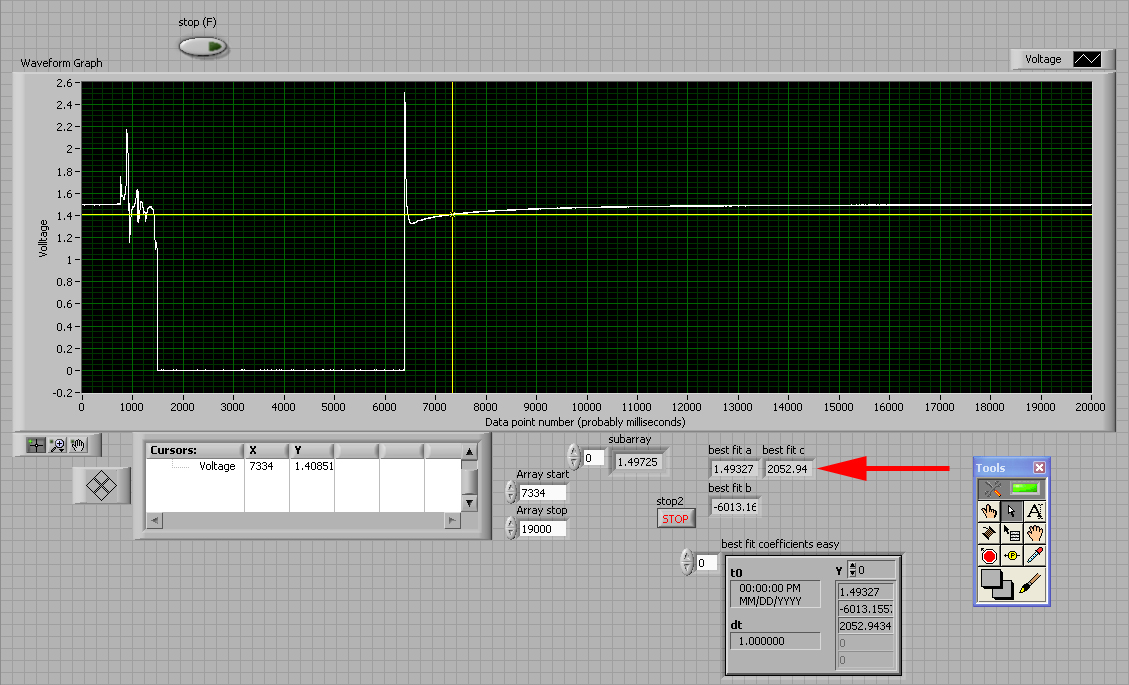The height and width of the screenshot is (685, 1129).
Task: Open the graph palette zoom options
Action: (x=57, y=445)
